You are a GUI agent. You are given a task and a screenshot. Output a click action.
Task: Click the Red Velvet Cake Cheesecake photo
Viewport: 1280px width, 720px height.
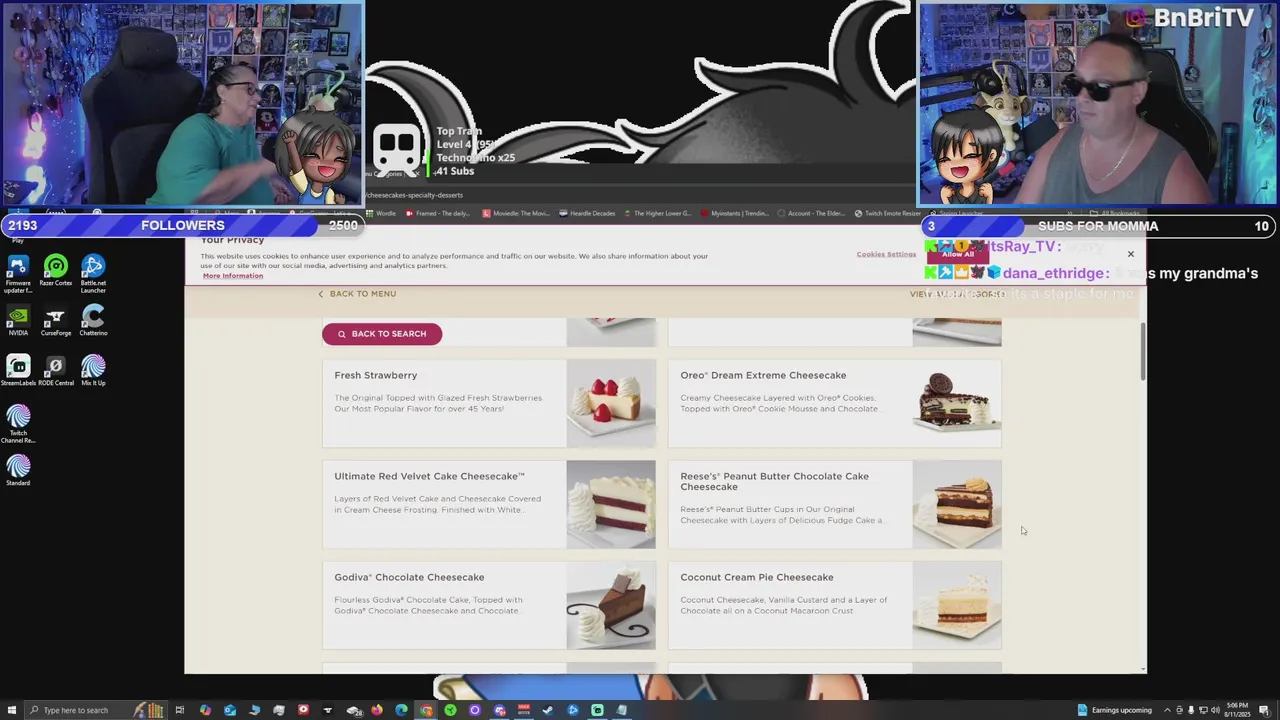[x=611, y=505]
